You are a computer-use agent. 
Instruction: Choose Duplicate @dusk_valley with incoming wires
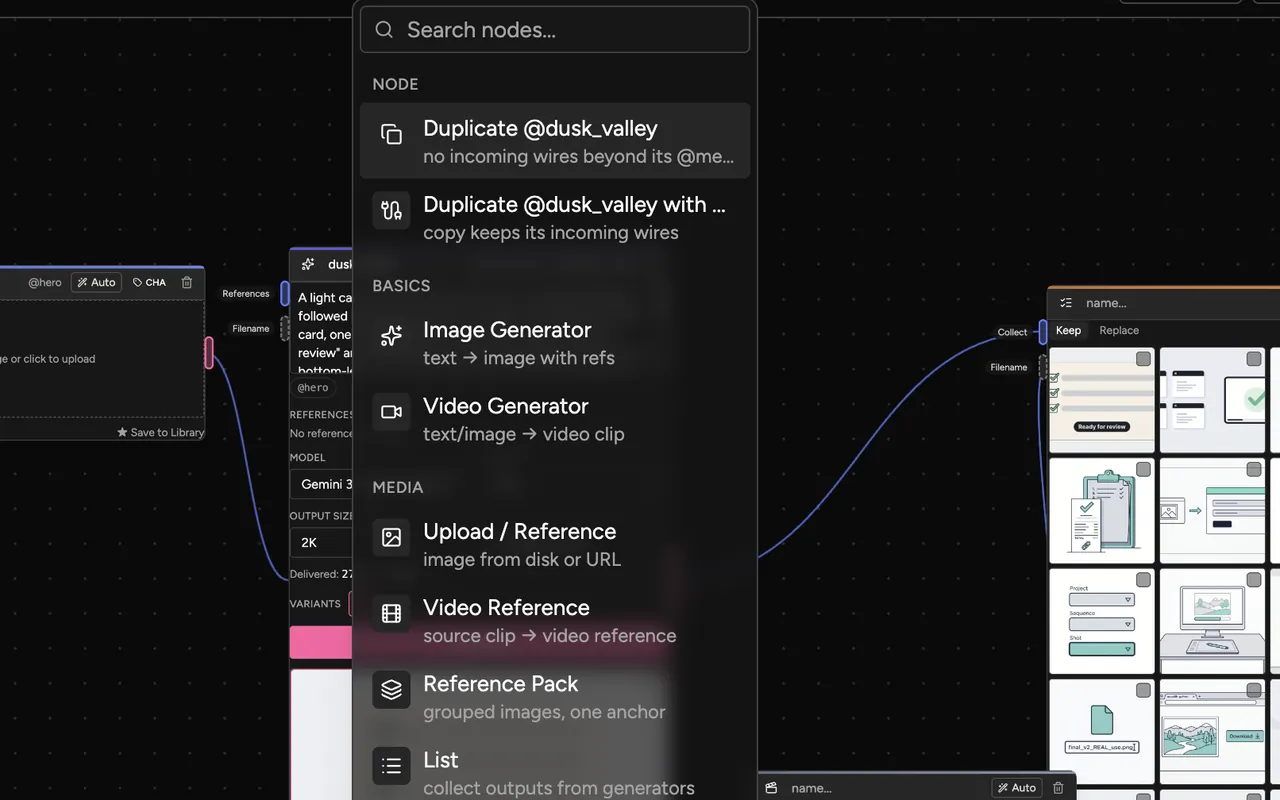(x=555, y=217)
